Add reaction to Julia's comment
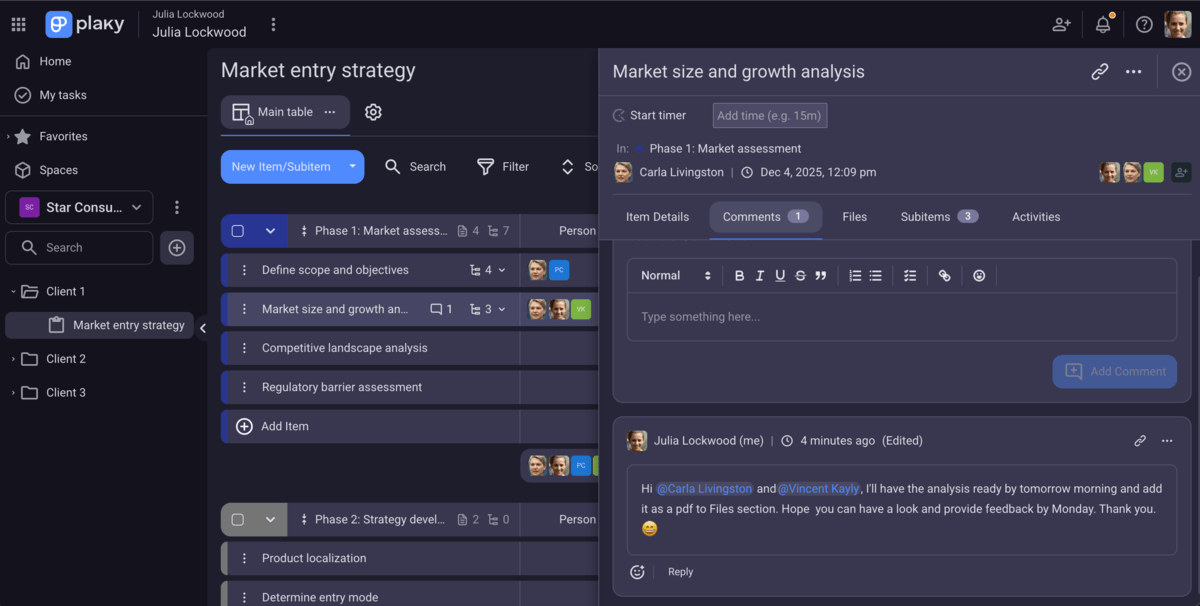The image size is (1200, 606). [x=637, y=572]
